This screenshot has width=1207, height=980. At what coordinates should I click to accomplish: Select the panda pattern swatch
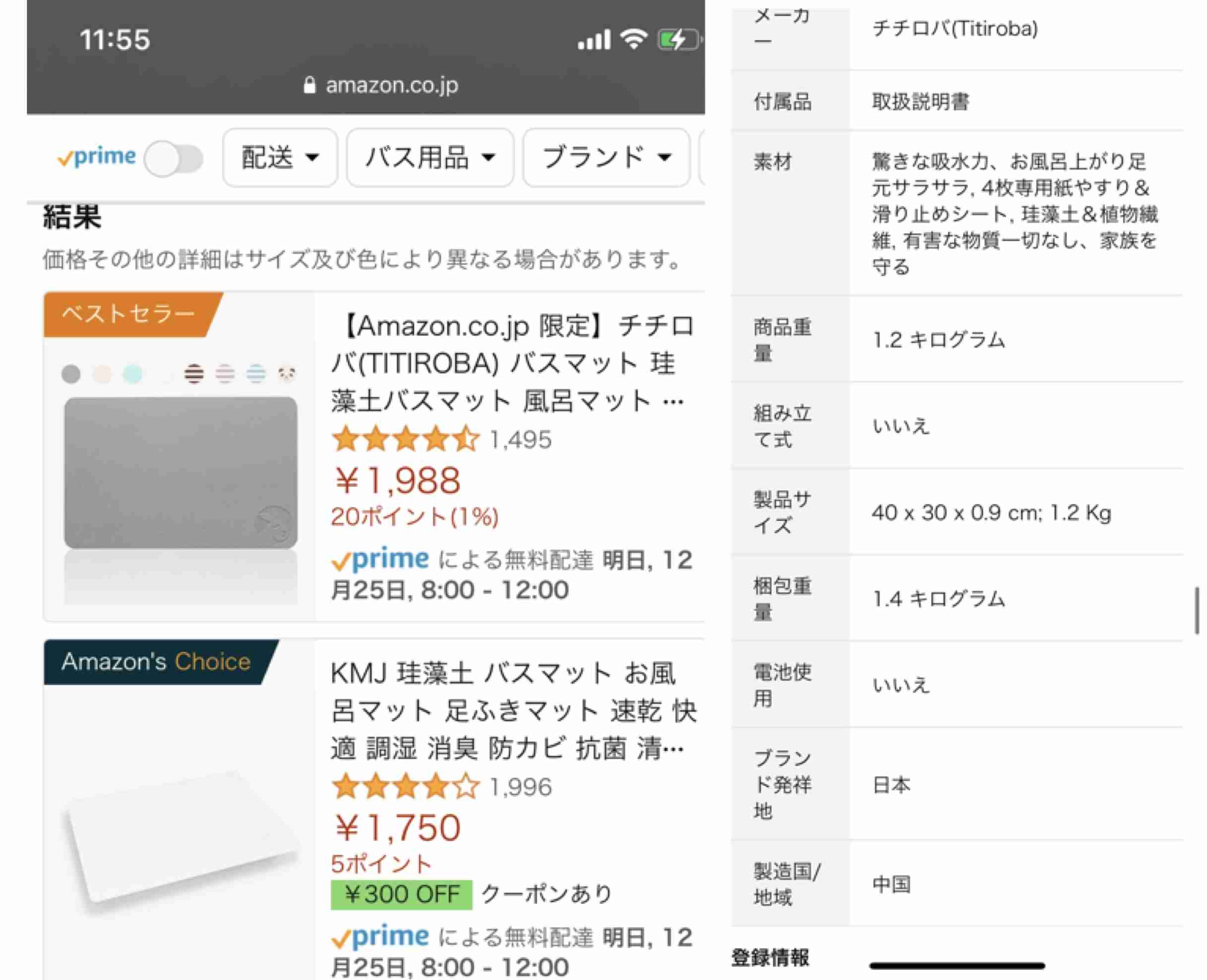pyautogui.click(x=287, y=374)
